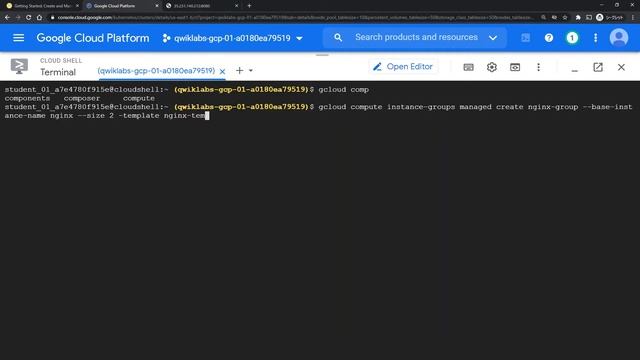Click the 'composer' autocomplete suggestion text
The width and height of the screenshot is (640, 360).
tap(82, 98)
